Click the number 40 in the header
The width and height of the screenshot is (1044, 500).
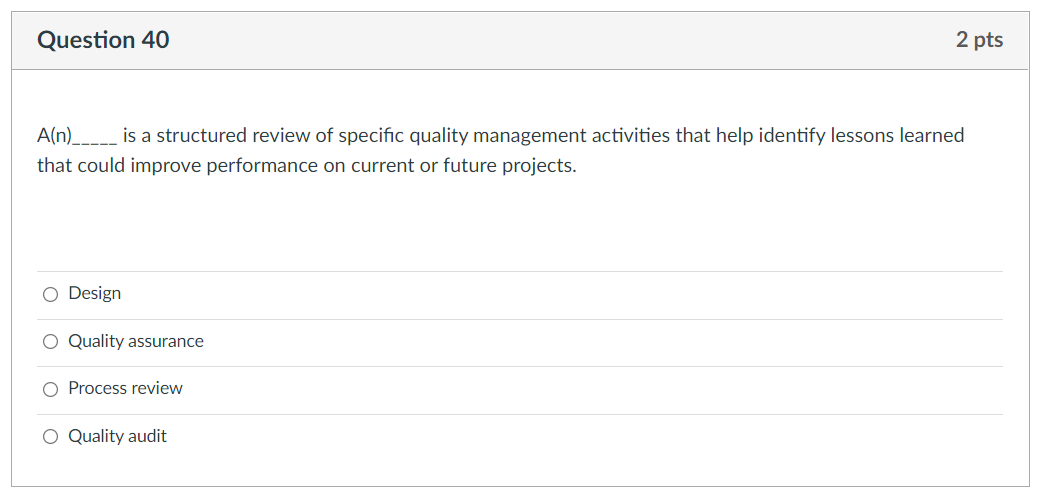tap(155, 40)
